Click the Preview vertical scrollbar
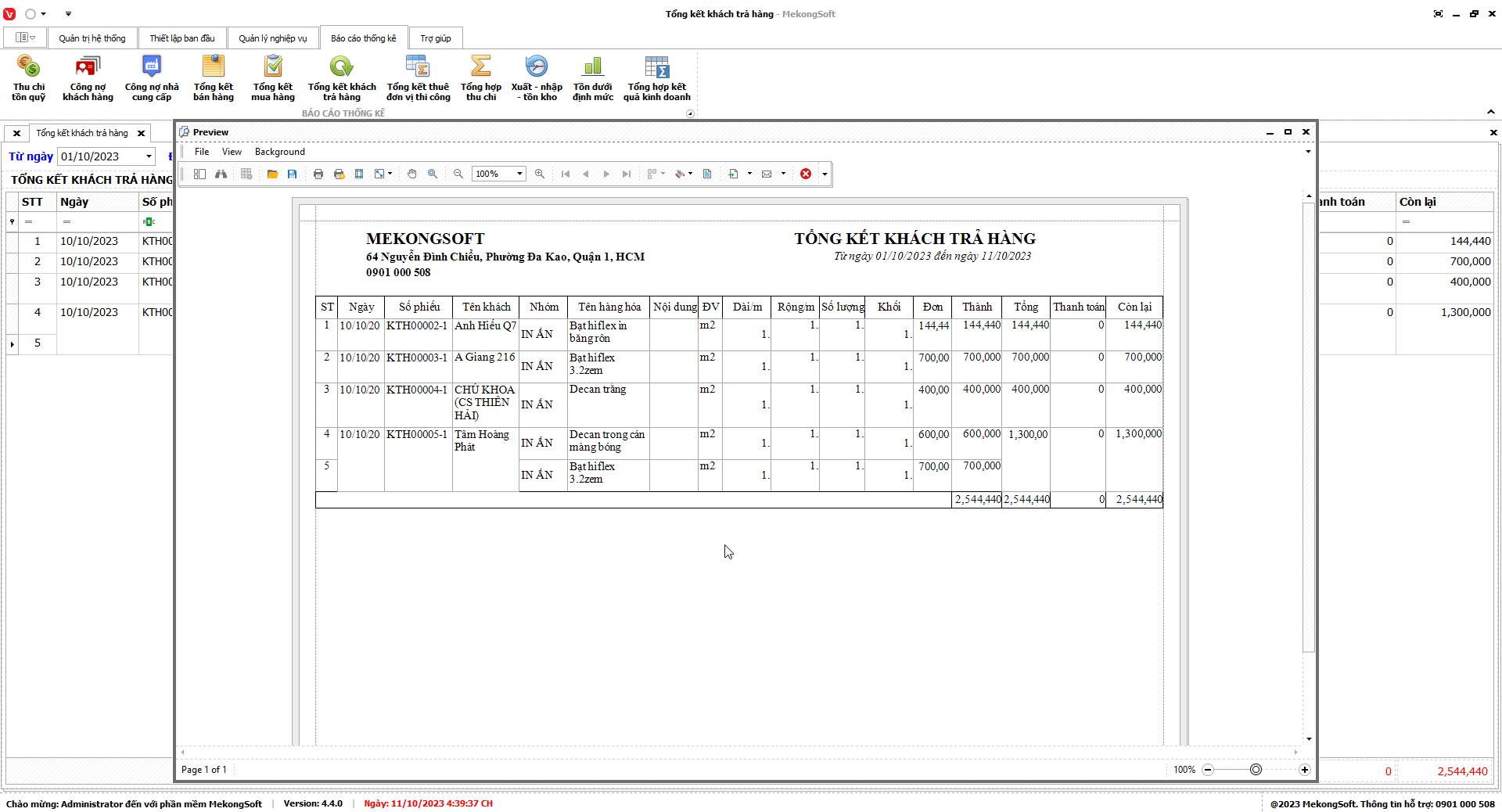1502x812 pixels. click(1309, 426)
